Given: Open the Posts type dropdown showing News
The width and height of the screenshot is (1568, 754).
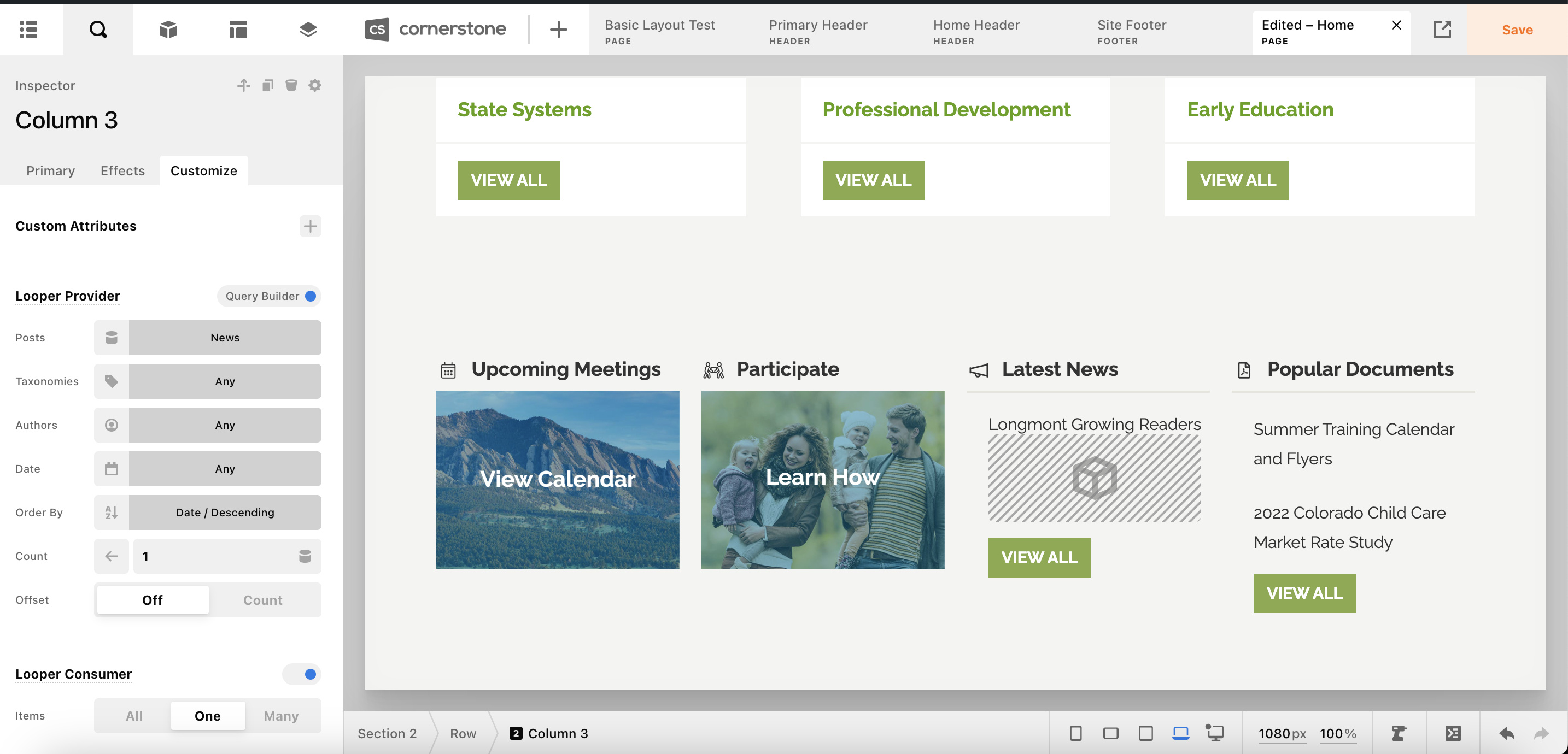Looking at the screenshot, I should click(225, 338).
